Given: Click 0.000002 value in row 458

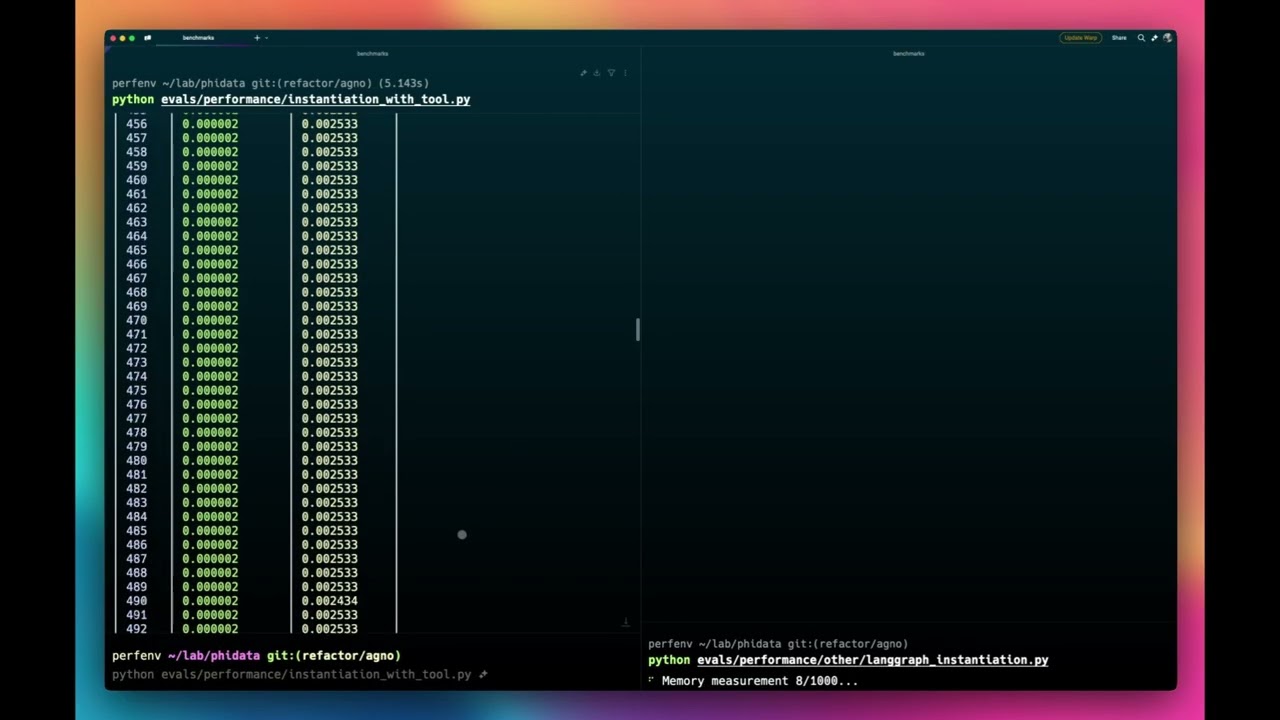Looking at the screenshot, I should pos(210,152).
